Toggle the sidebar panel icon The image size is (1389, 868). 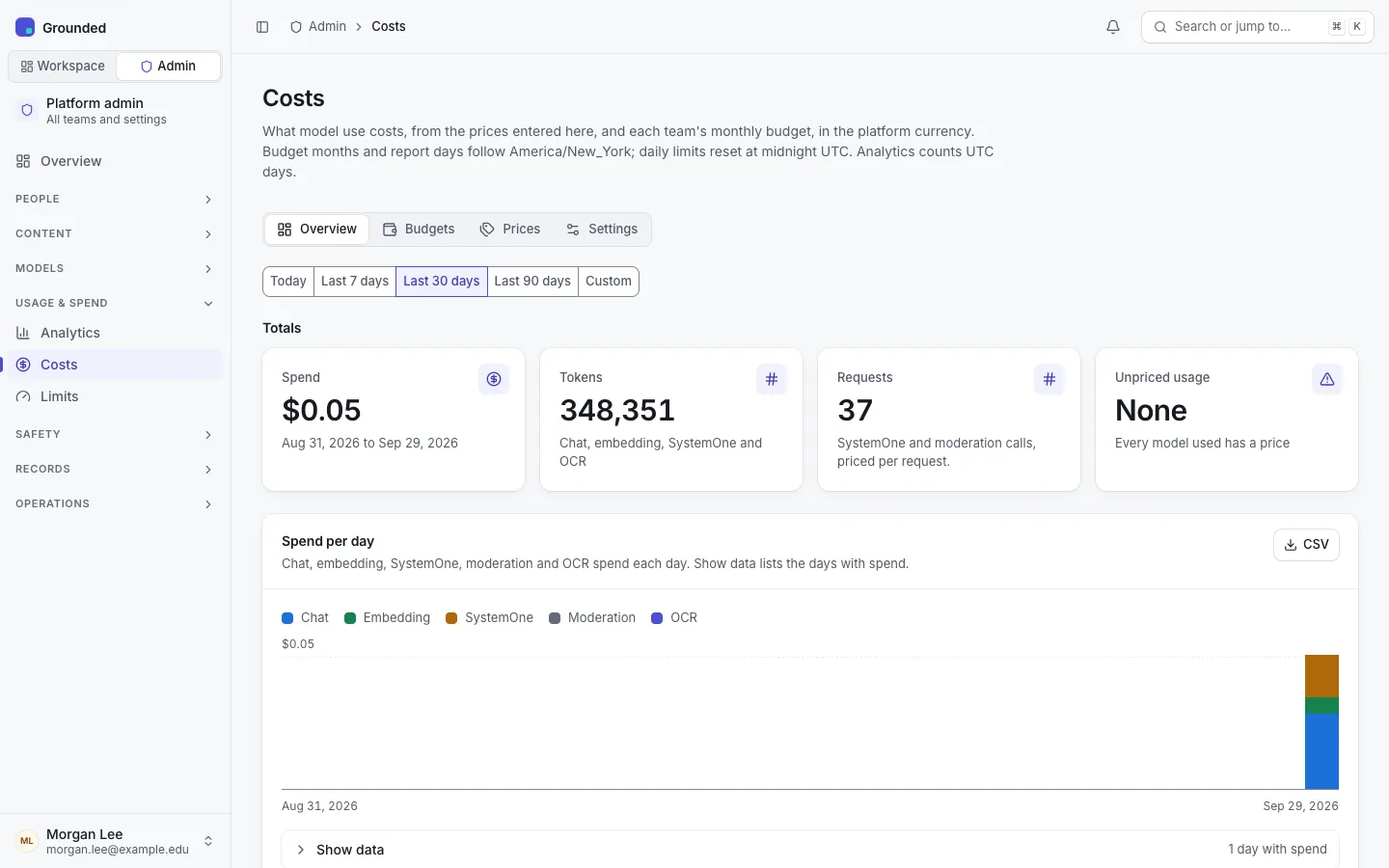coord(262,27)
